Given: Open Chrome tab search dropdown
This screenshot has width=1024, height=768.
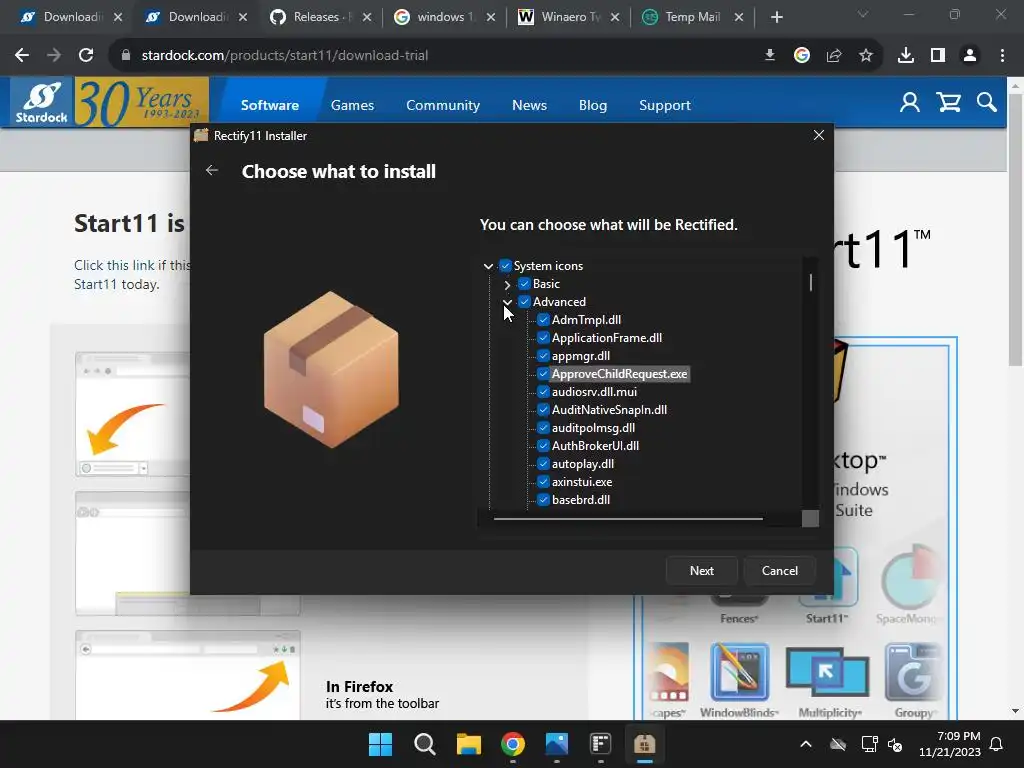Looking at the screenshot, I should 863,14.
